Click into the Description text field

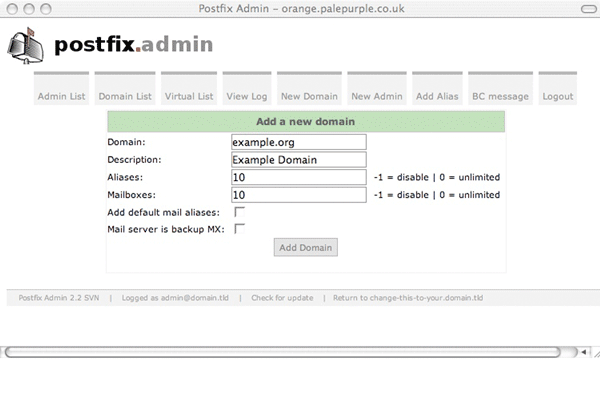pos(298,160)
